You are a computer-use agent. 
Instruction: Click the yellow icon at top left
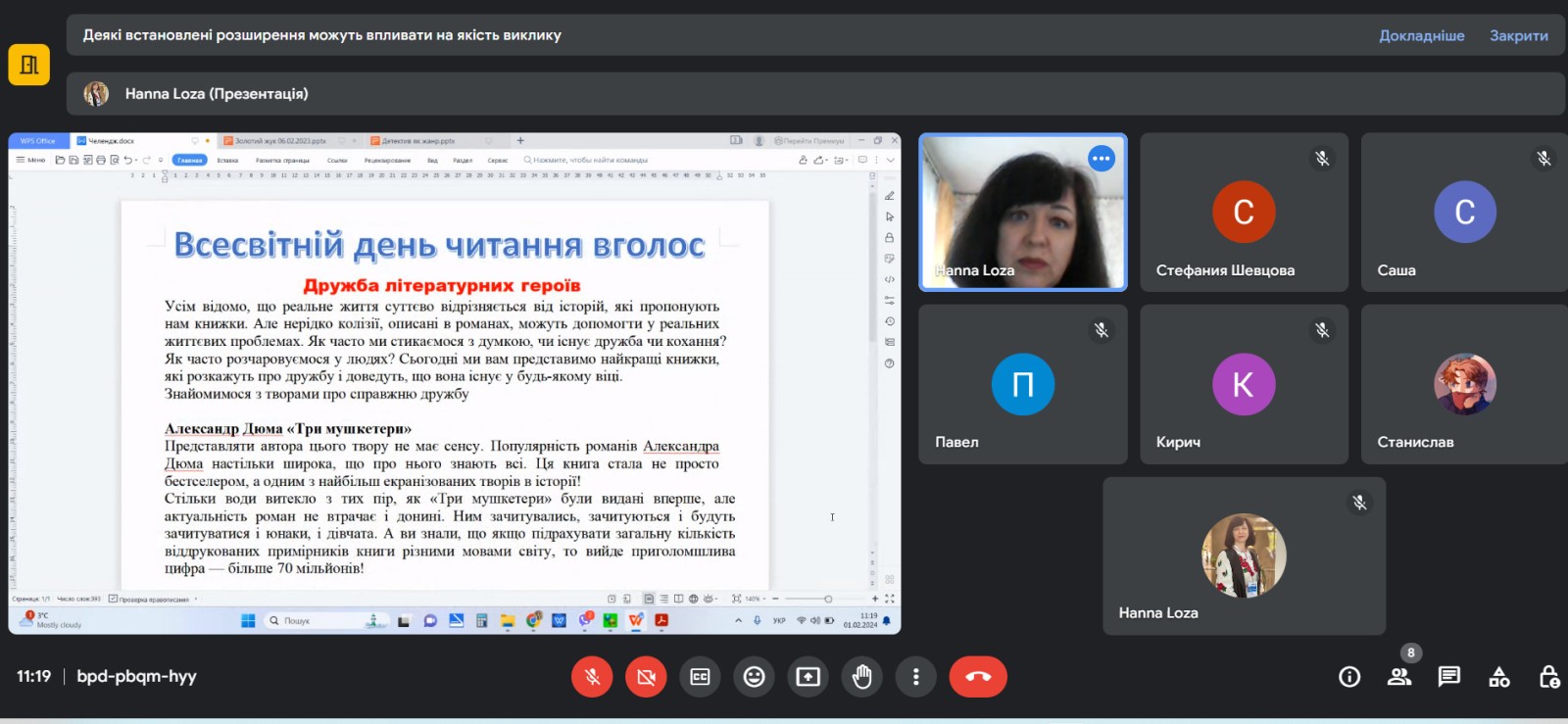click(x=29, y=65)
